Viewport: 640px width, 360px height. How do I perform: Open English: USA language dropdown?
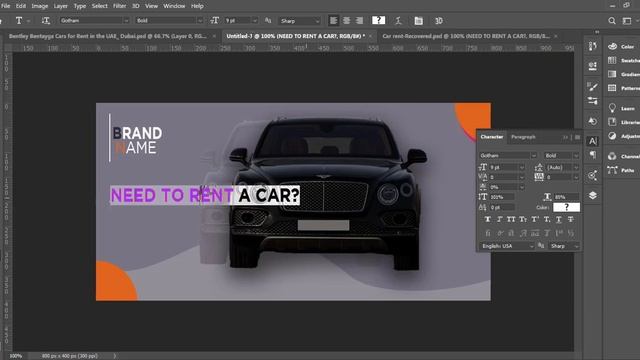(x=507, y=246)
